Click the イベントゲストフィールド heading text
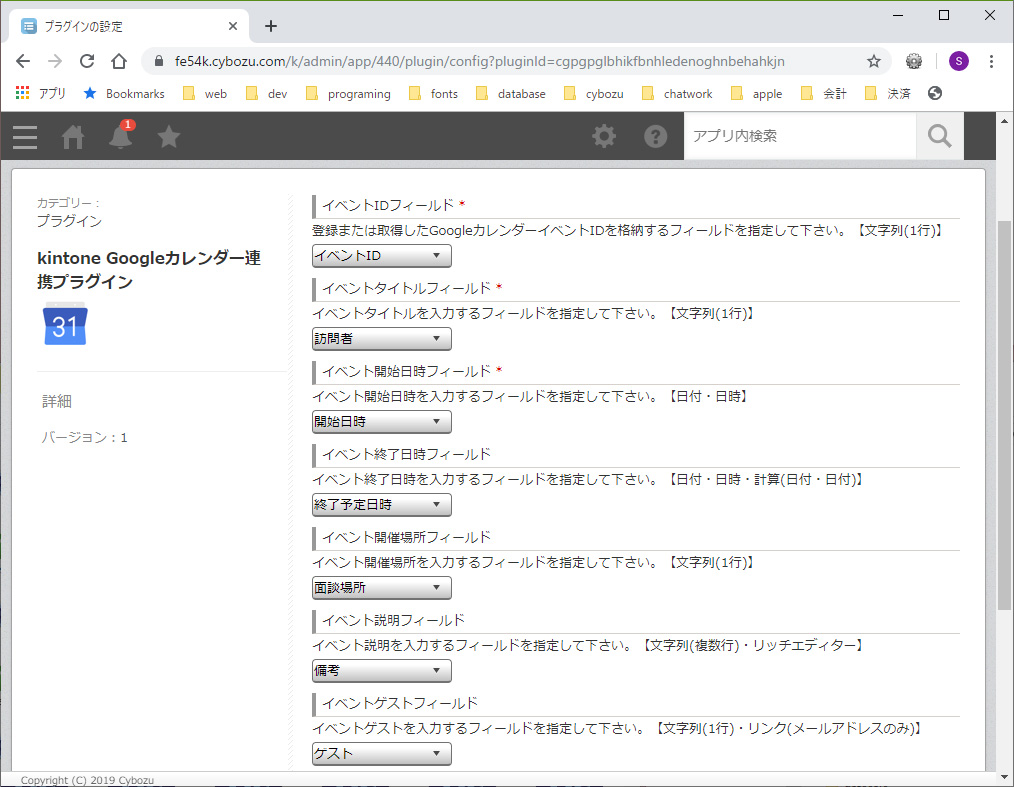1014x787 pixels. click(x=400, y=702)
